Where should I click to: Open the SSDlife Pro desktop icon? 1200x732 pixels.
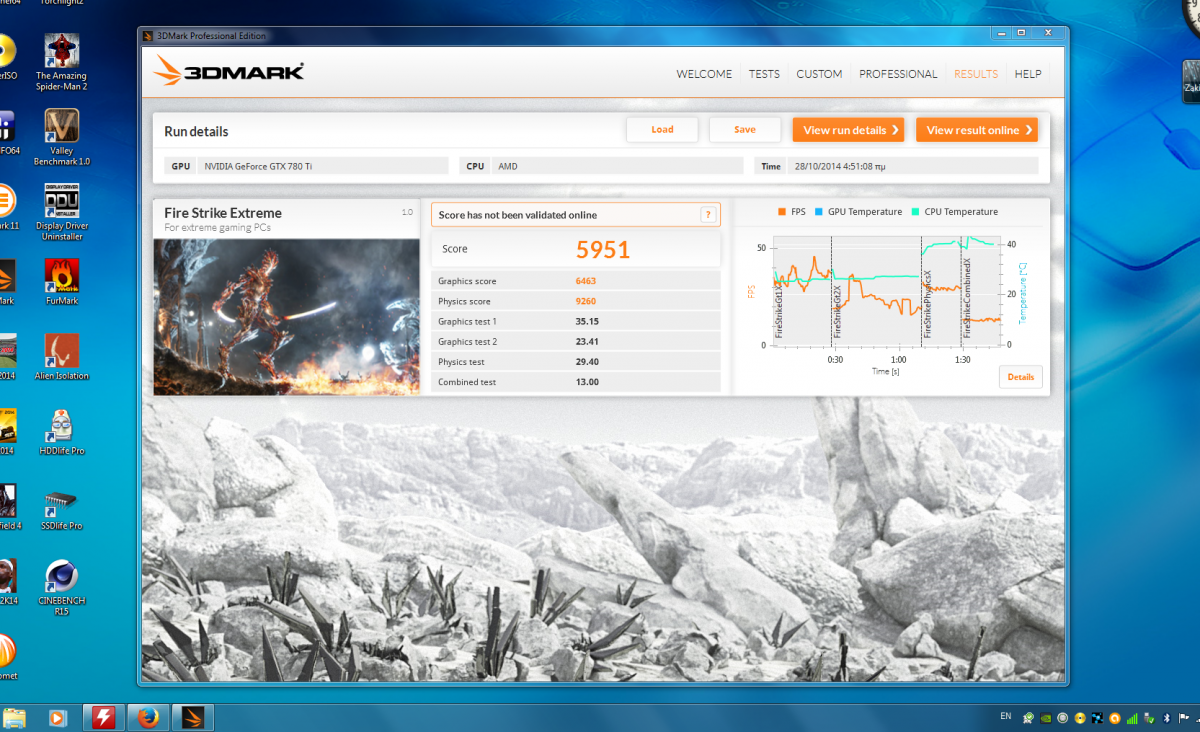click(x=62, y=507)
